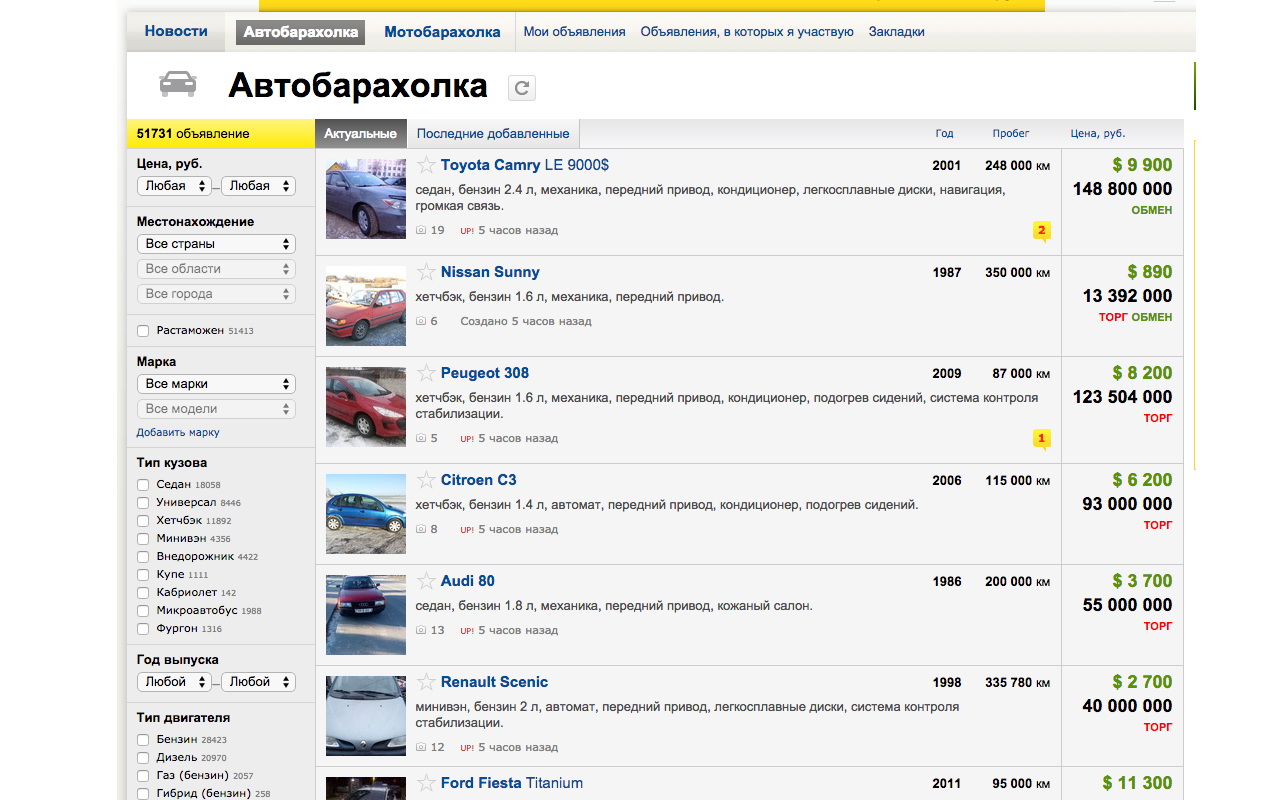Open the Мотобарахолка section tab
This screenshot has width=1280, height=800.
[x=442, y=32]
